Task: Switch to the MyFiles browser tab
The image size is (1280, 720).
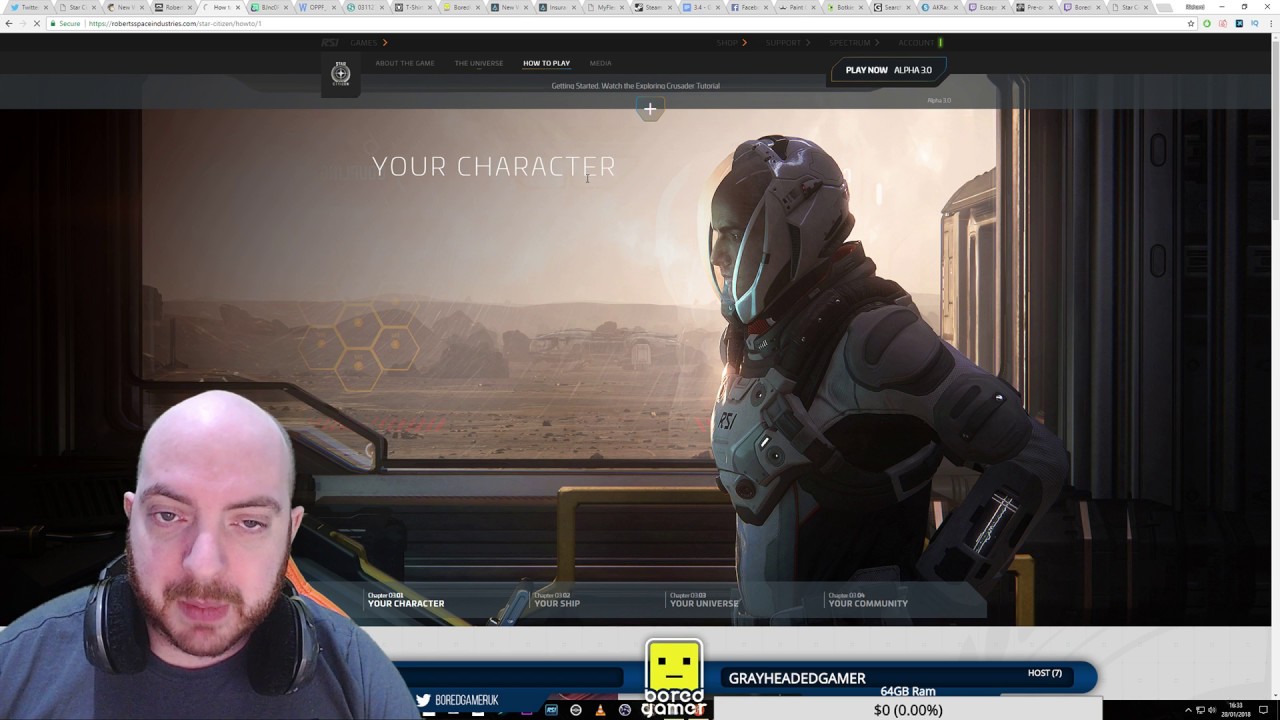Action: click(x=604, y=7)
